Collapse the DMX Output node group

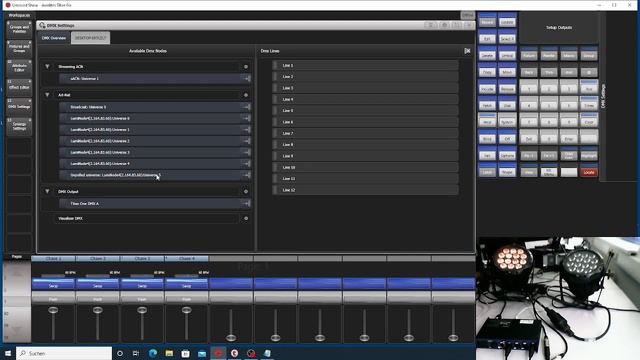47,191
